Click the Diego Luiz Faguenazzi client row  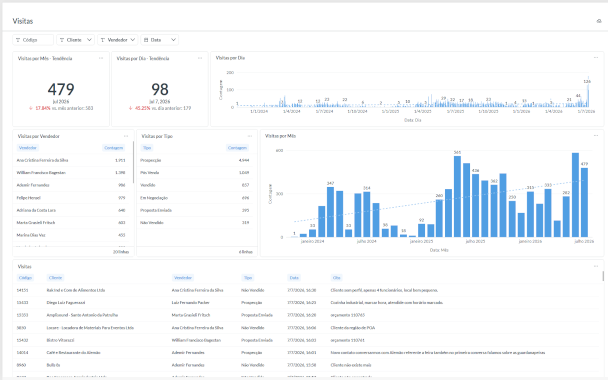coord(306,302)
